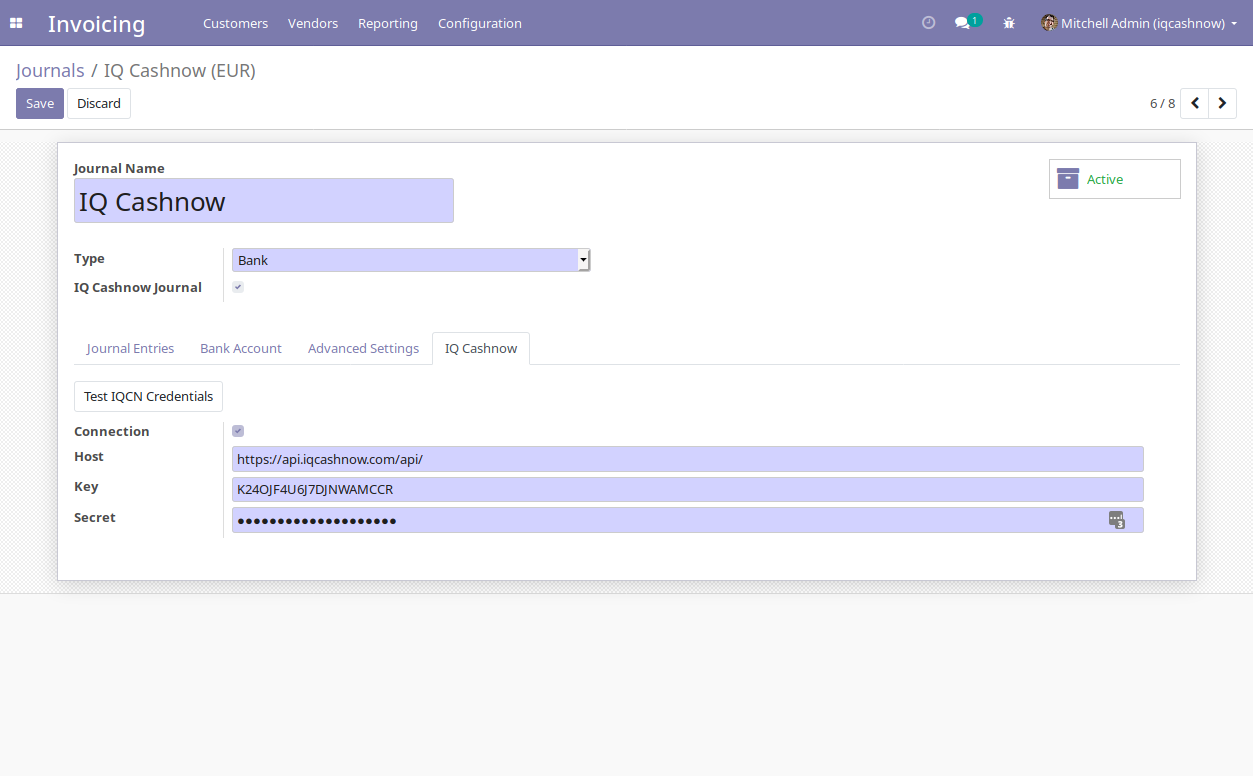Switch to the Journal Entries tab
The image size is (1253, 776).
(130, 348)
